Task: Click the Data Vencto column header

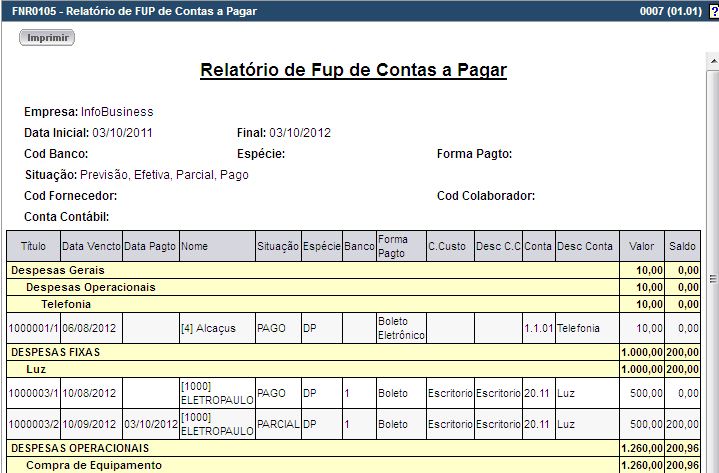Action: (91, 246)
